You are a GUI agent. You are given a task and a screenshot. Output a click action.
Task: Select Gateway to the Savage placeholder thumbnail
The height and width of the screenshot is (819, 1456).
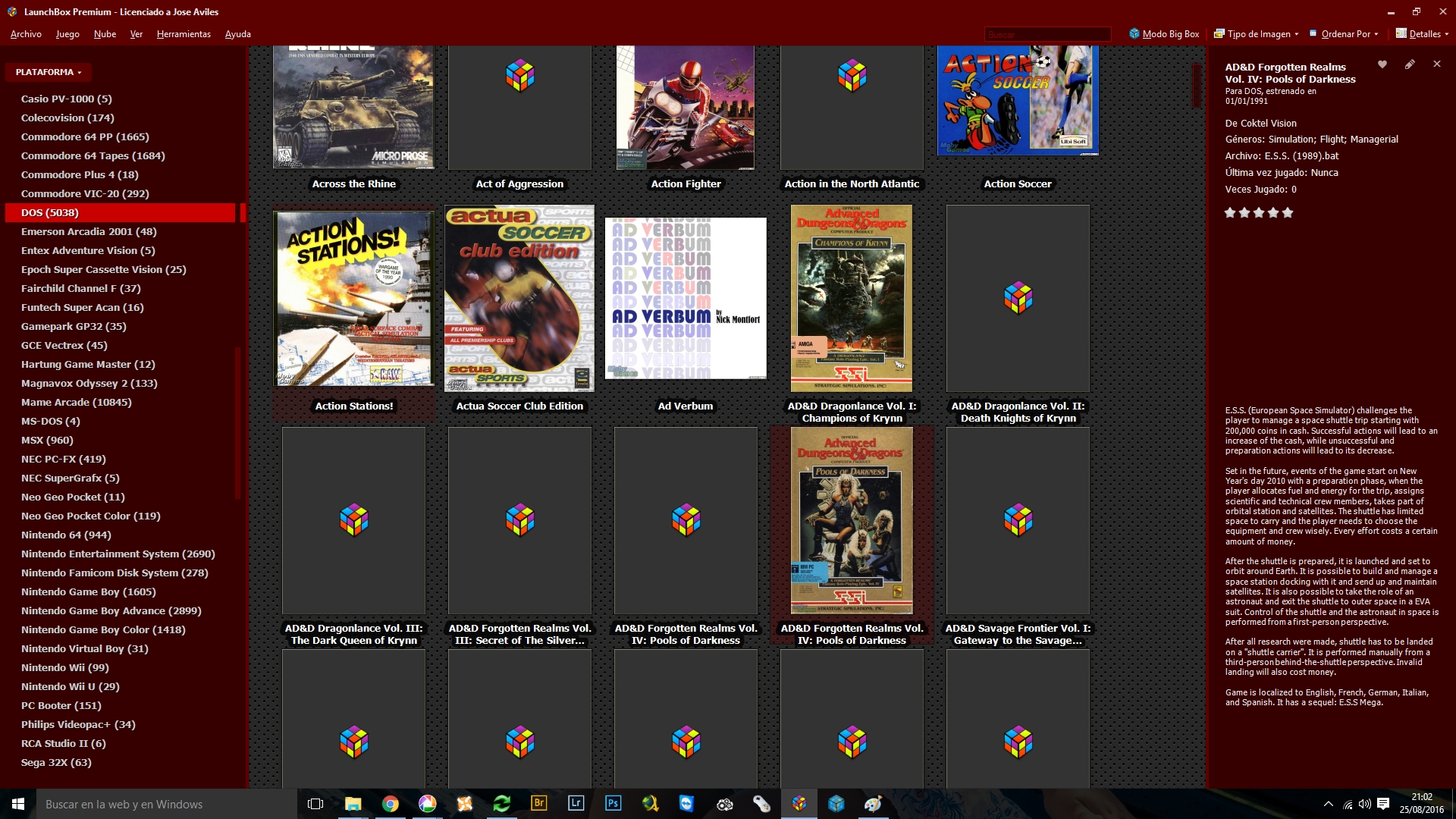1018,520
